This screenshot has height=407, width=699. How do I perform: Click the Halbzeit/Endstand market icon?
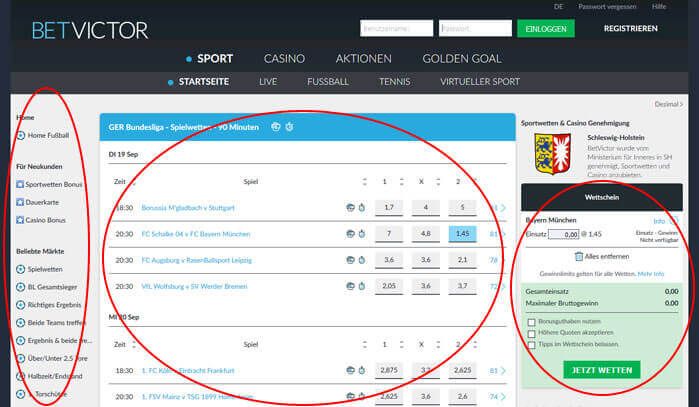click(21, 376)
